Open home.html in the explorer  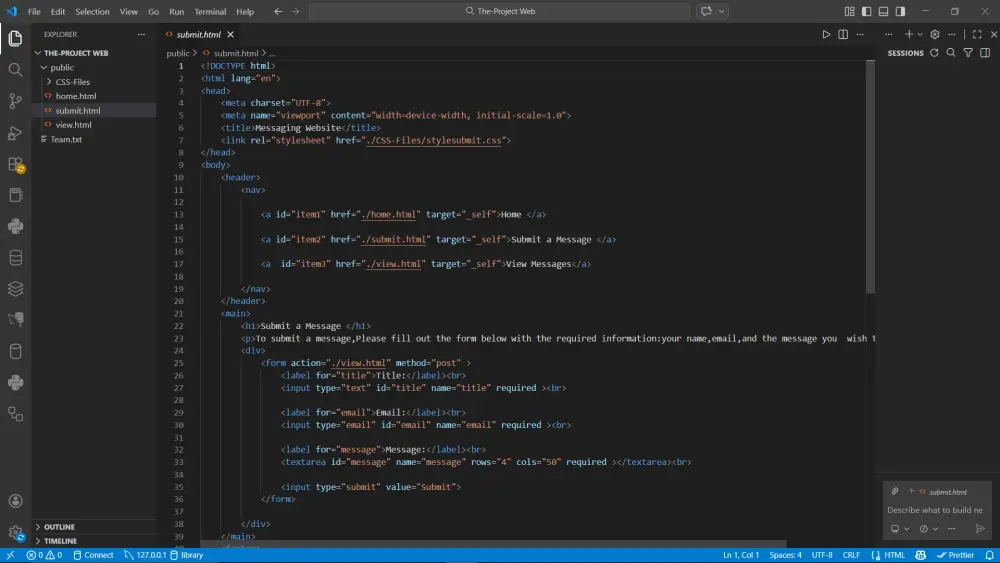76,96
